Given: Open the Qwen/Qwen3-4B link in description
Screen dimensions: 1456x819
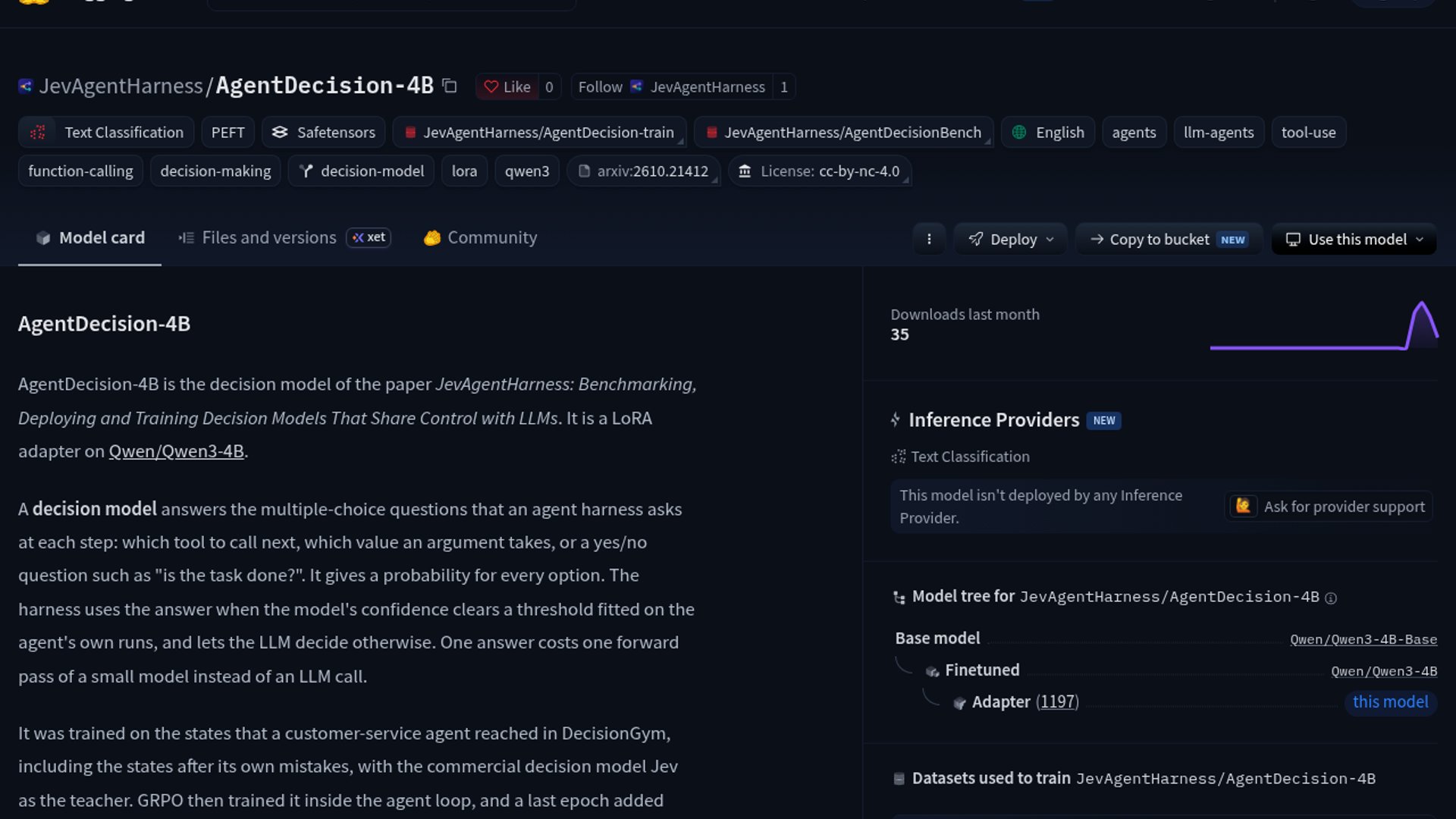Looking at the screenshot, I should pyautogui.click(x=176, y=451).
